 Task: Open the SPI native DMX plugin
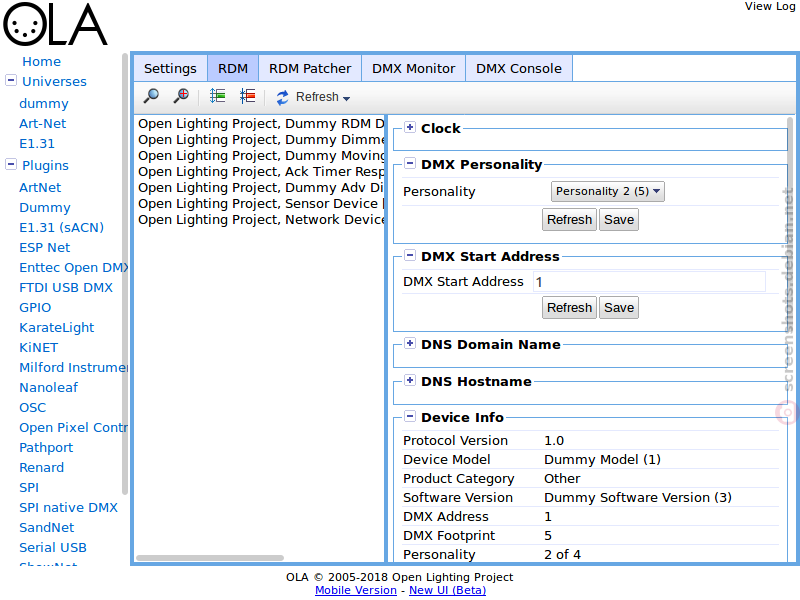68,508
